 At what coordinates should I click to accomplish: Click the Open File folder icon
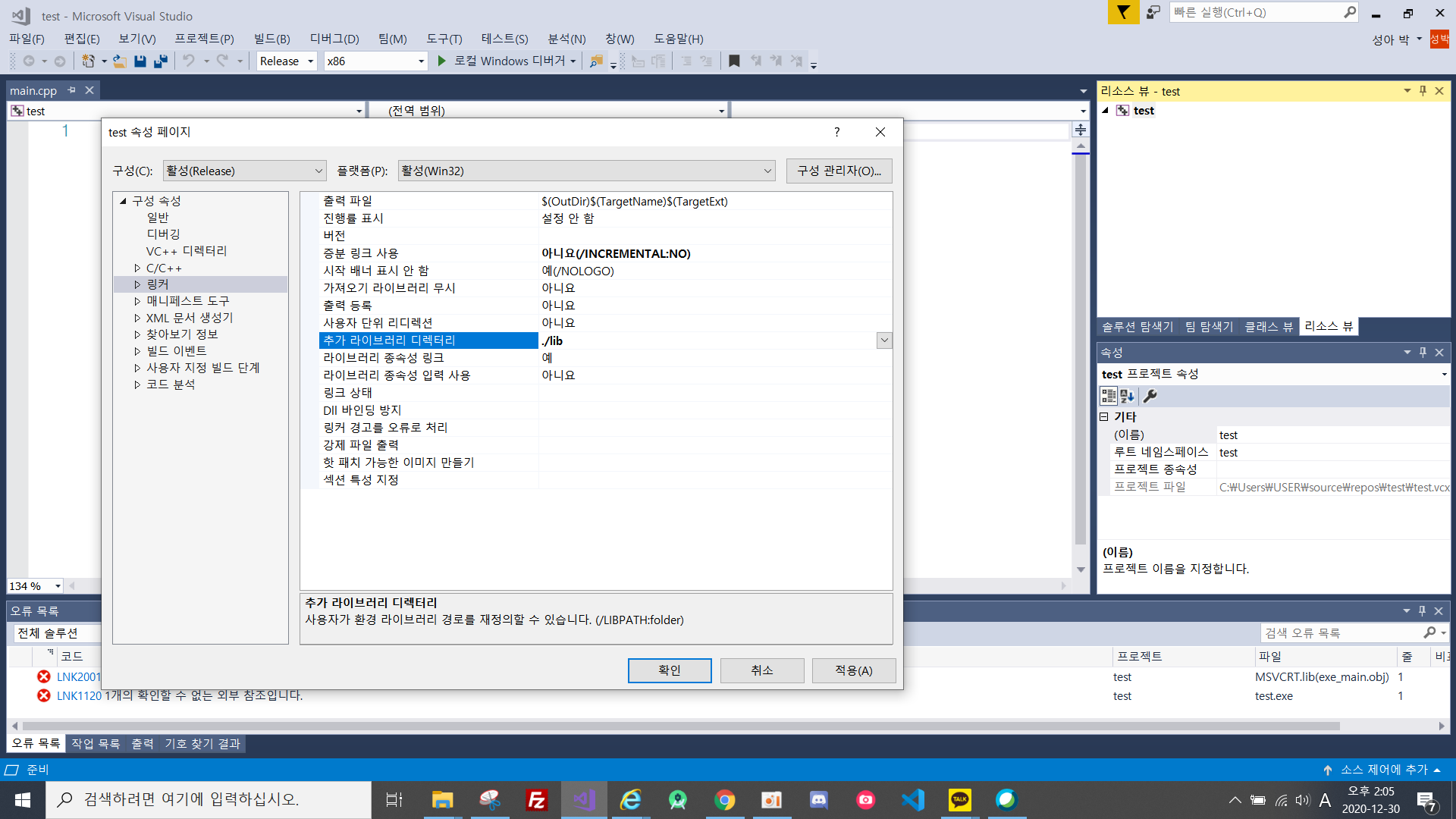pyautogui.click(x=120, y=61)
